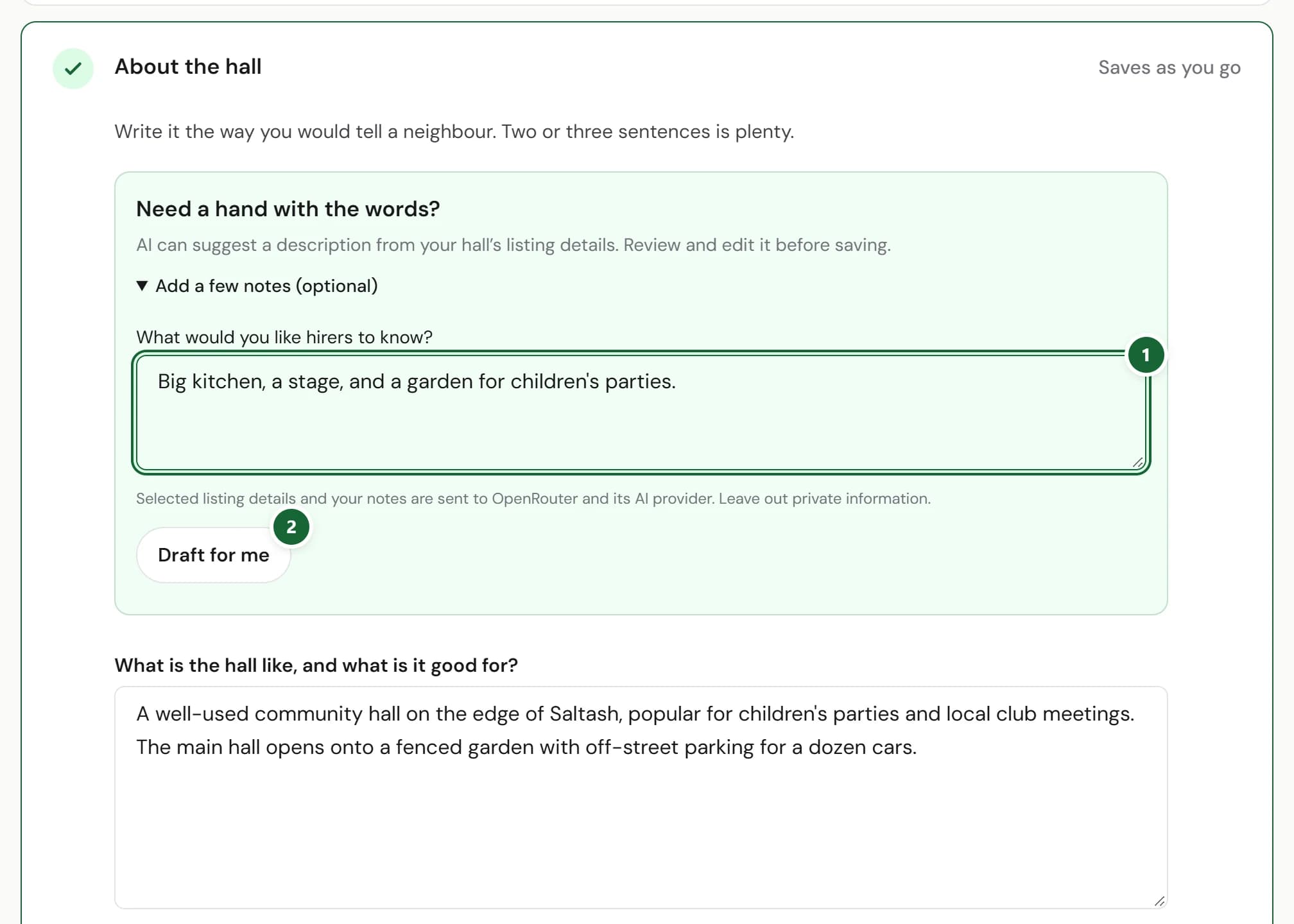Click the What is the hall like label
Viewport: 1294px width, 924px height.
(x=316, y=665)
